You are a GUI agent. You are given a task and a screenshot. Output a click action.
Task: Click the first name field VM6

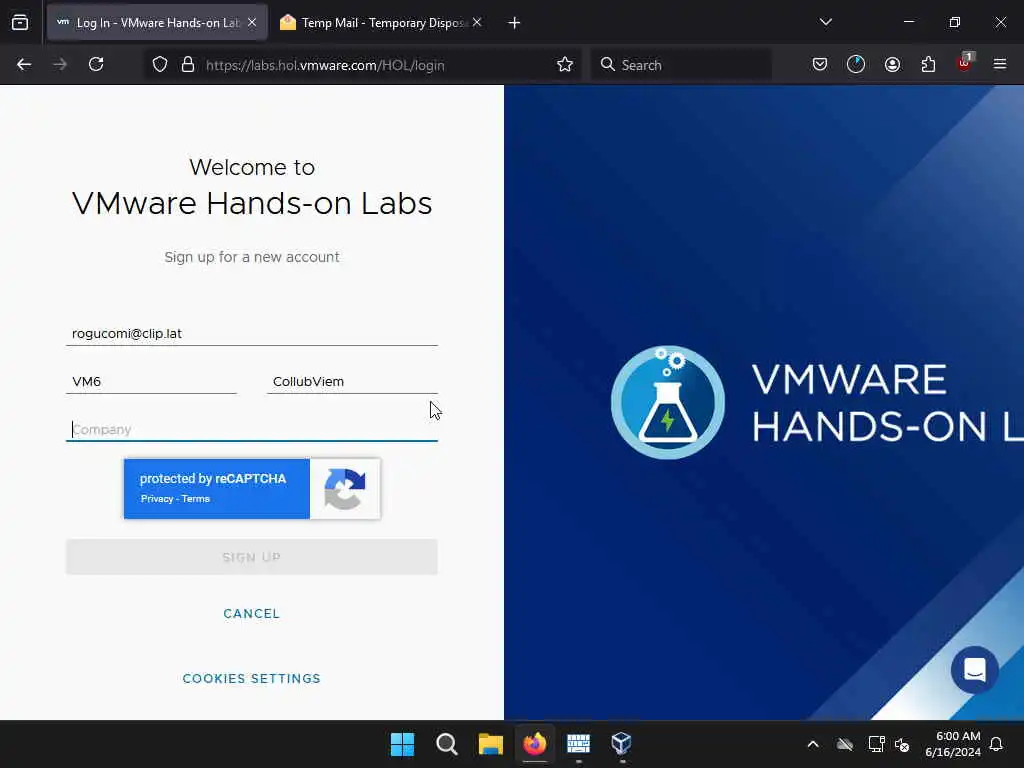click(x=151, y=381)
